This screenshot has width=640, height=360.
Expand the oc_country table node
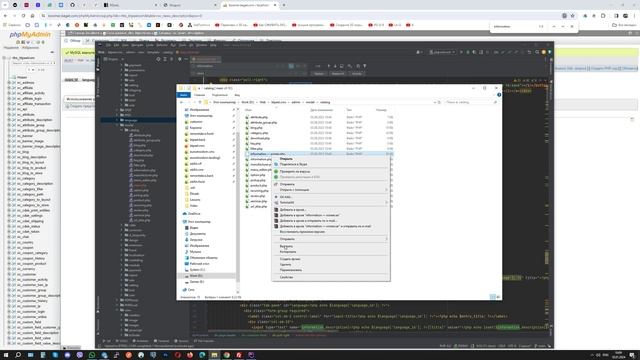click(x=9, y=242)
